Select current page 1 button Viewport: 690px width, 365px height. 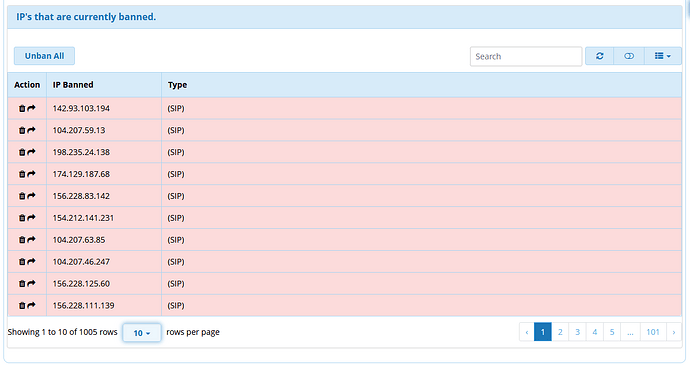tap(543, 332)
